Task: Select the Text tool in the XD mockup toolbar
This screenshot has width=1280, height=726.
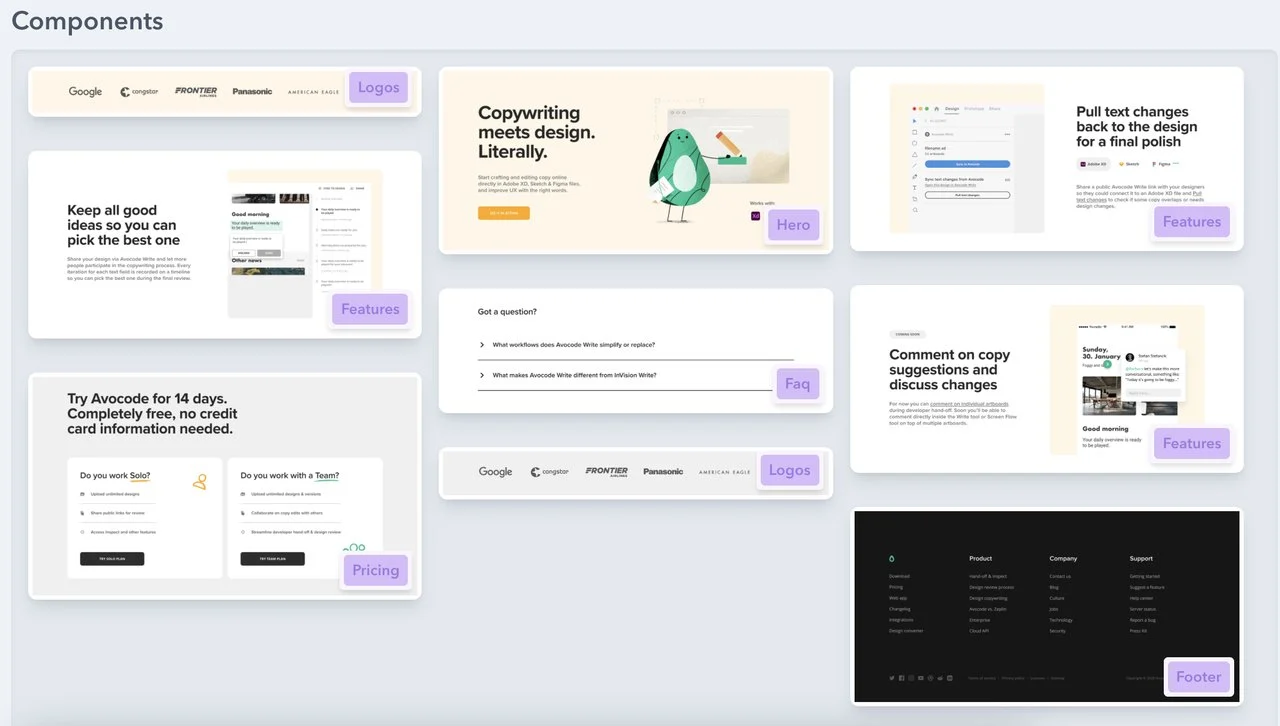Action: pyautogui.click(x=914, y=187)
